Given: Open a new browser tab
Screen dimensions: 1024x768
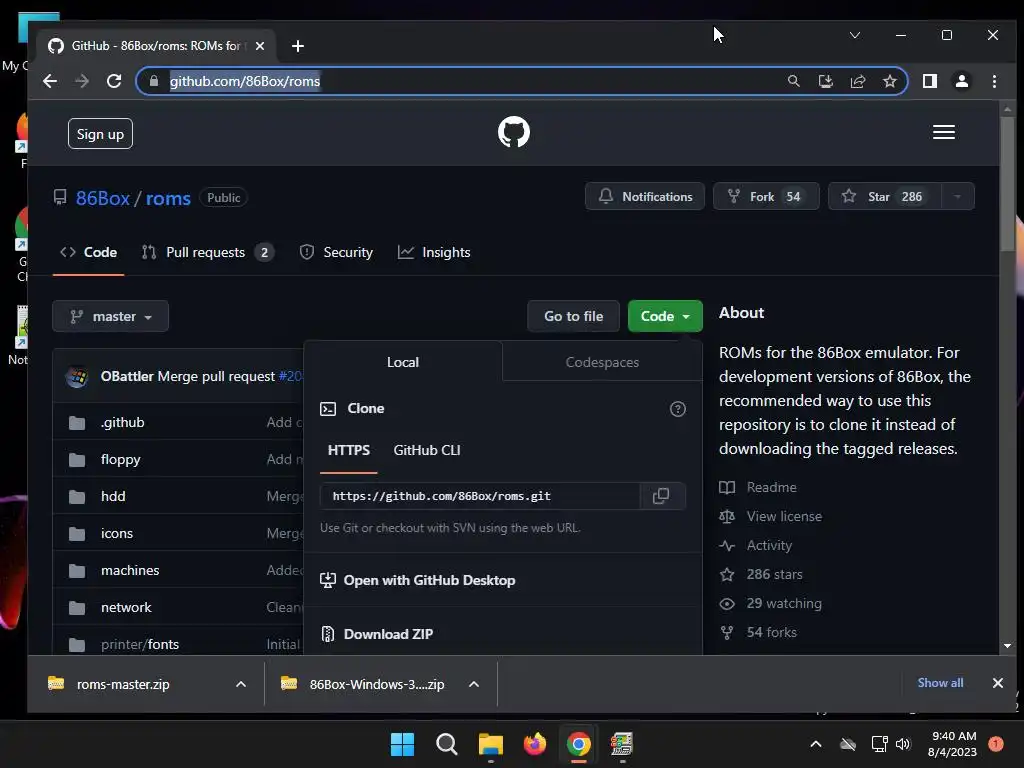Looking at the screenshot, I should click(298, 46).
